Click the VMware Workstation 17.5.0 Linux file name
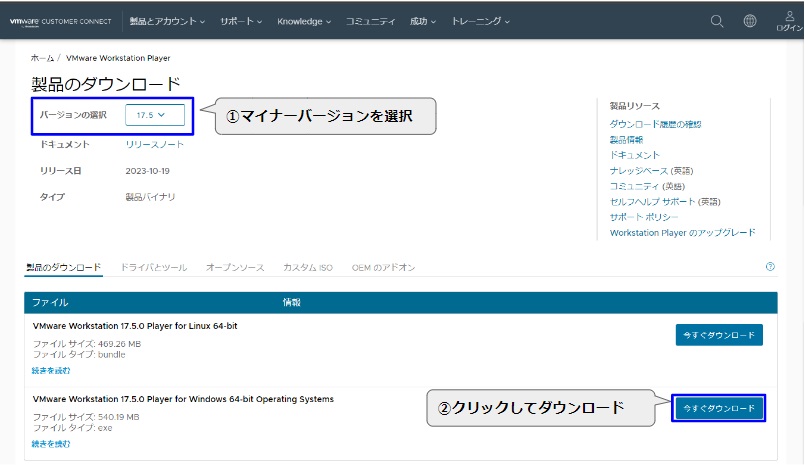This screenshot has height=465, width=805. coord(135,326)
